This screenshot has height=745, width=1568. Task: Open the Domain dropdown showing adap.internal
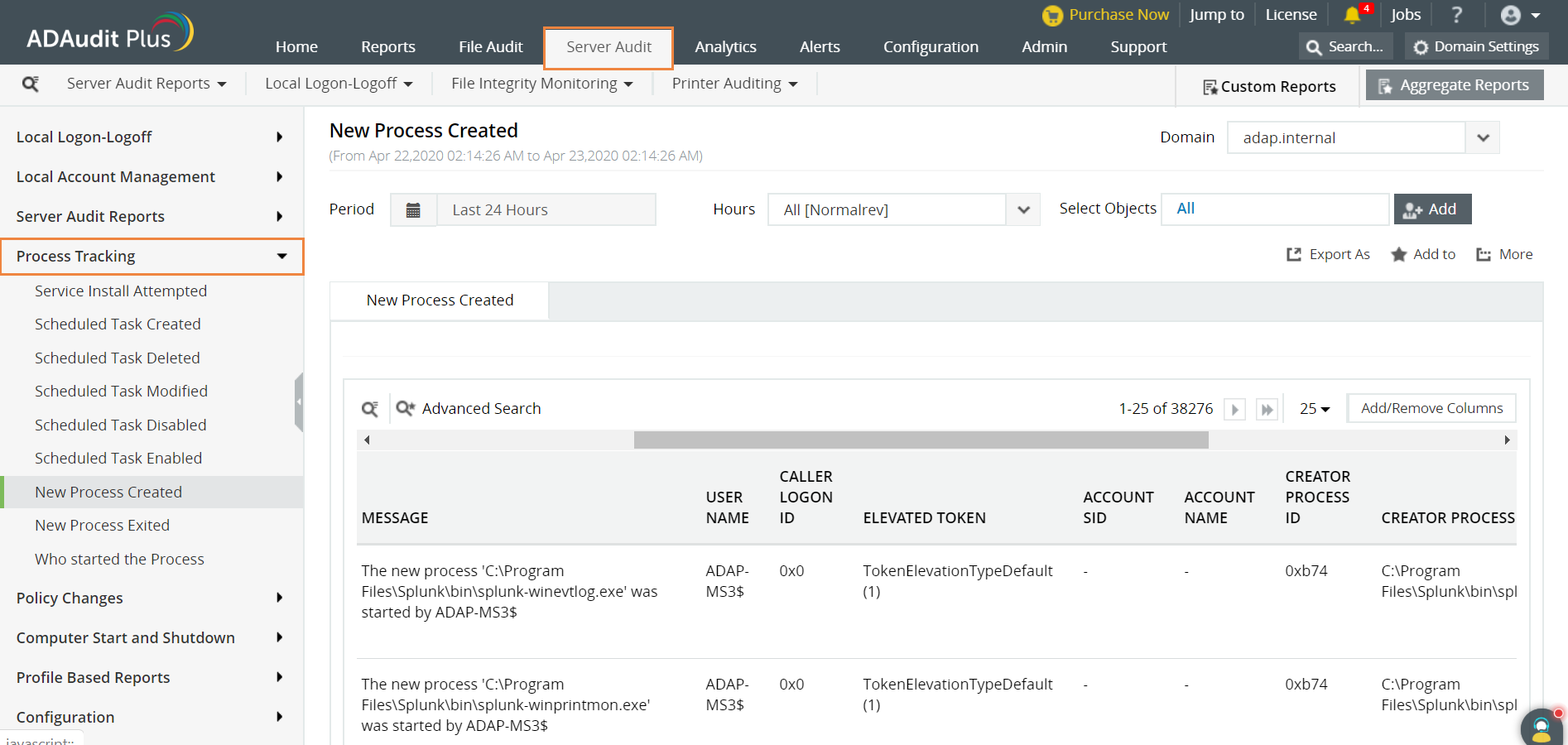click(1482, 137)
